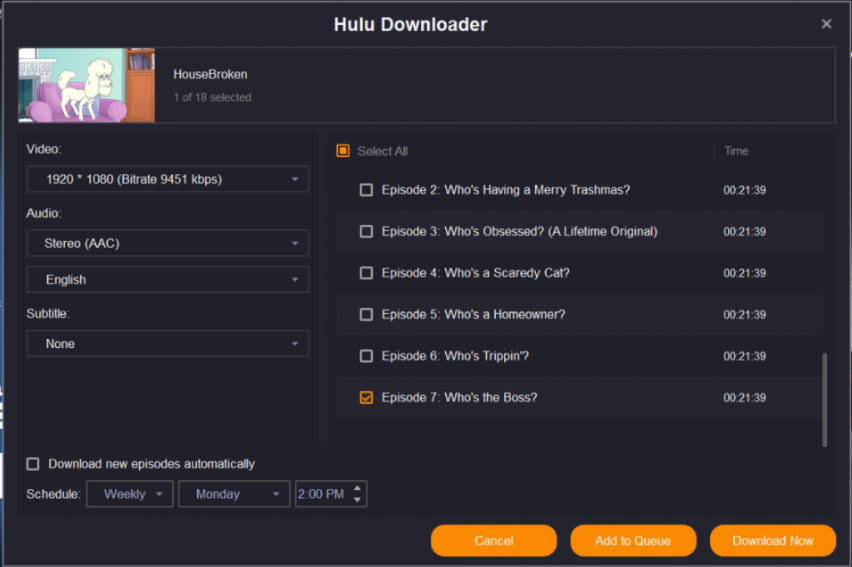Click Episode 5 duration 00:21:39
This screenshot has height=567, width=852.
tap(744, 315)
